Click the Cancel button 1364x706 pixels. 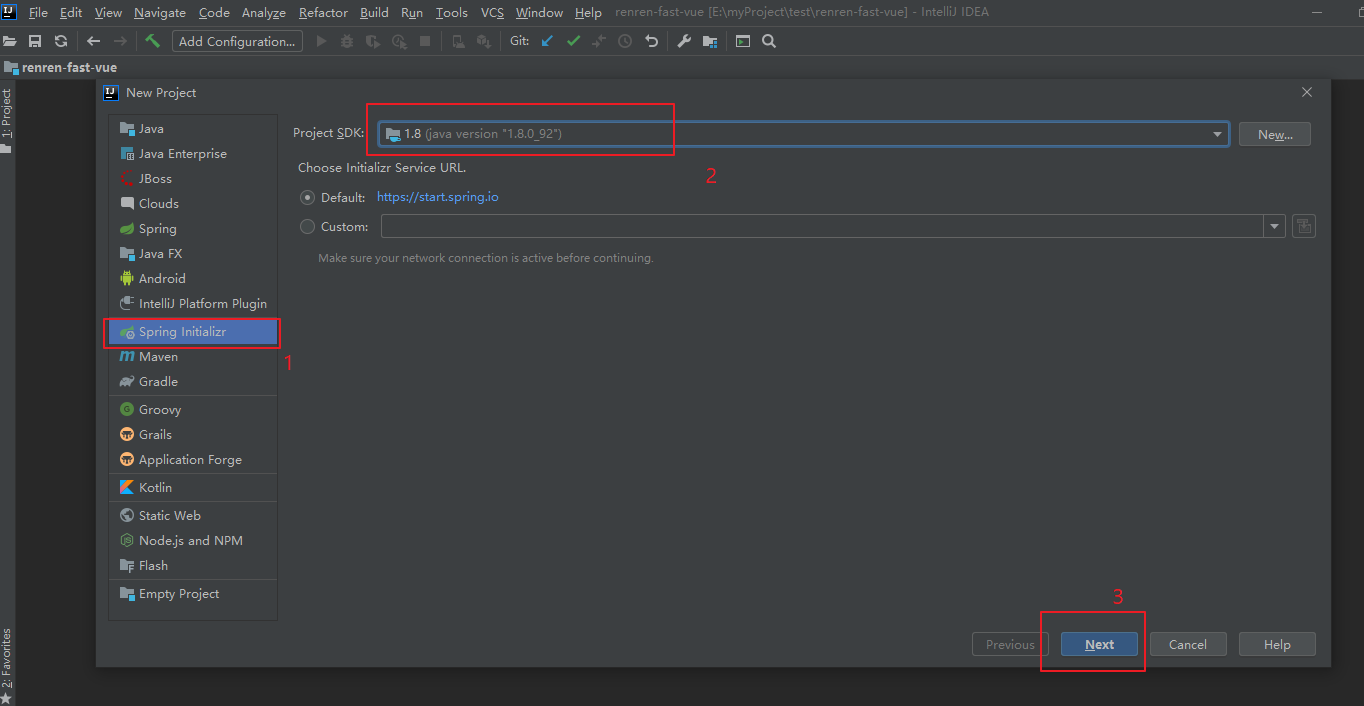click(x=1188, y=645)
